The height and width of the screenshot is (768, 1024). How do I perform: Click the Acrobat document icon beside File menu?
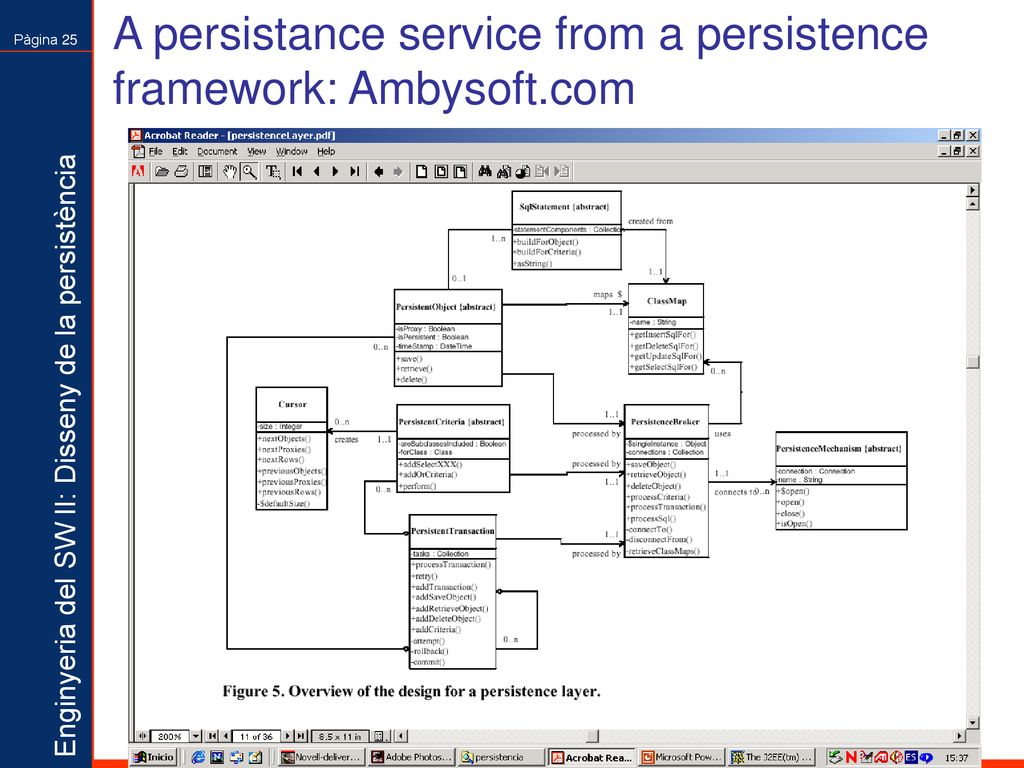(x=138, y=152)
